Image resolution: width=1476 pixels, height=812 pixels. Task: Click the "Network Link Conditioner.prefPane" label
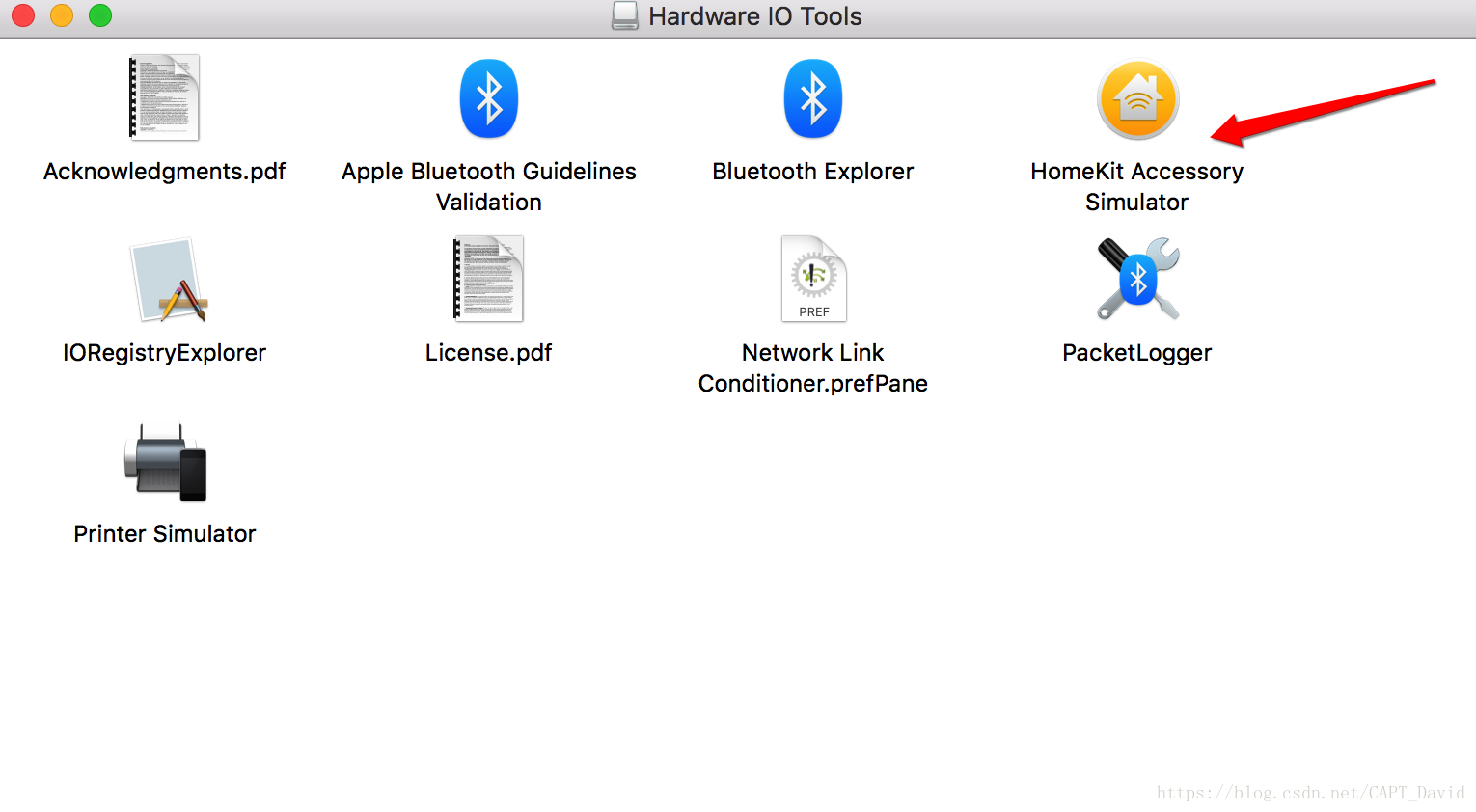pos(813,367)
